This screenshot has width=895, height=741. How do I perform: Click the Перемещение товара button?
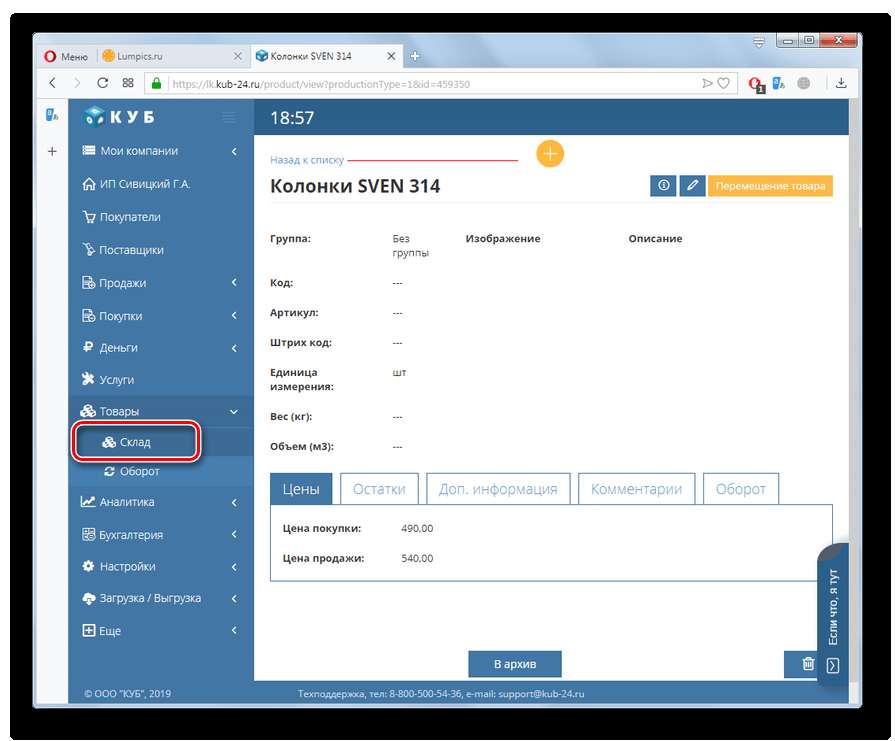[x=769, y=186]
